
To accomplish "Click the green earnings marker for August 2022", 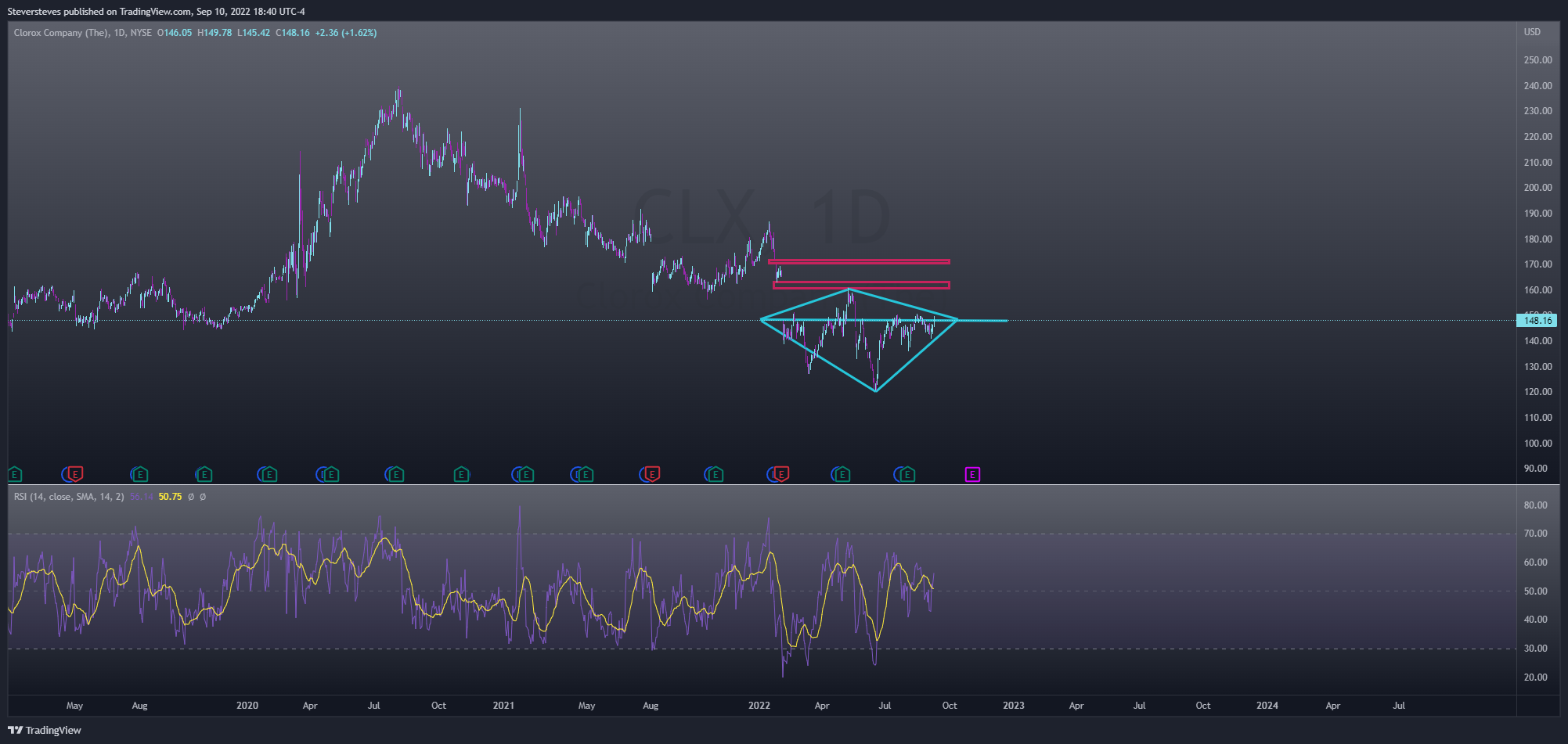I will 907,474.
